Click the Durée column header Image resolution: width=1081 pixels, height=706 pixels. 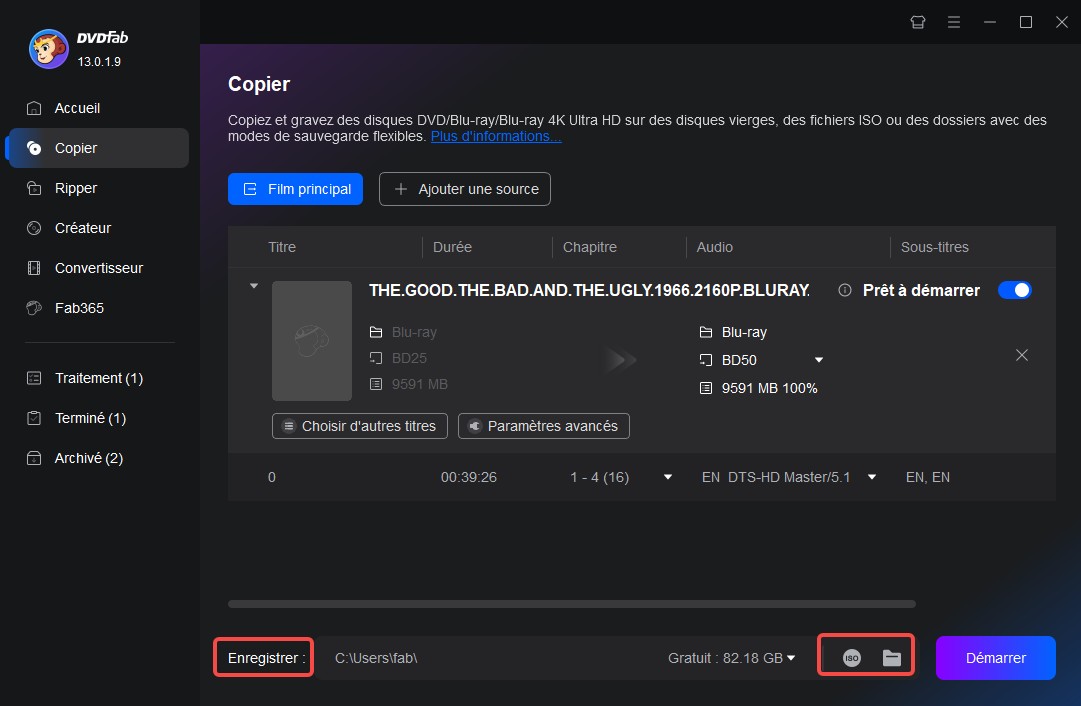(x=452, y=247)
